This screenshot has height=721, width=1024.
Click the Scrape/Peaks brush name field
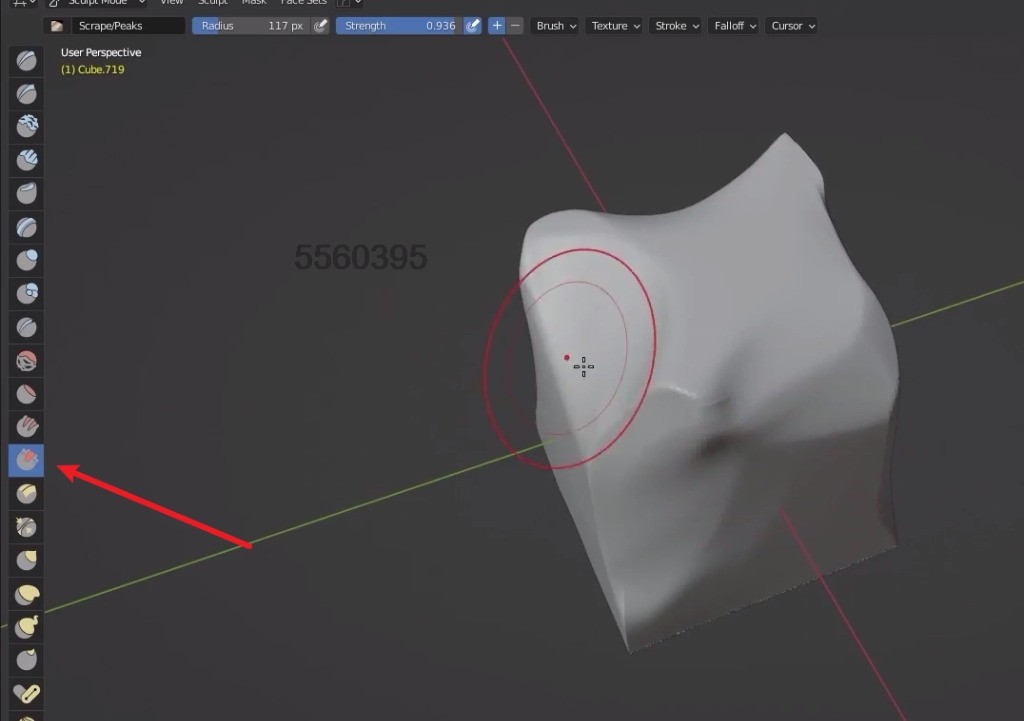[128, 26]
